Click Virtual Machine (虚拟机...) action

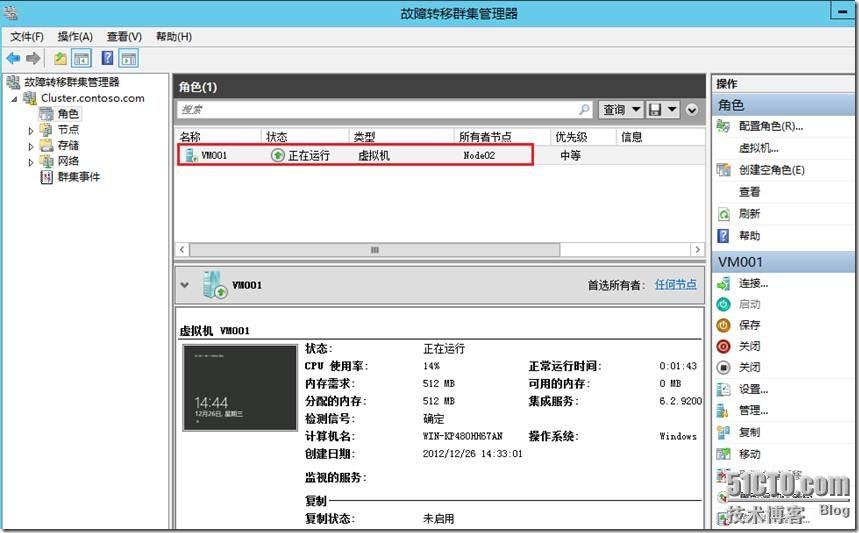(x=758, y=148)
